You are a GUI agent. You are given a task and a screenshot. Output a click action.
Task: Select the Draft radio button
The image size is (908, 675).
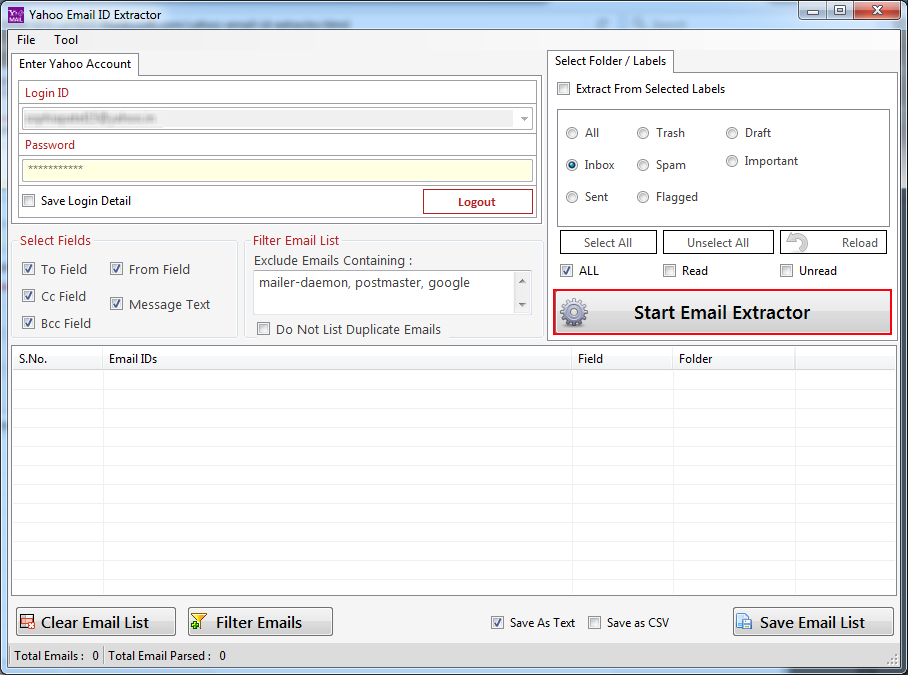click(x=732, y=133)
